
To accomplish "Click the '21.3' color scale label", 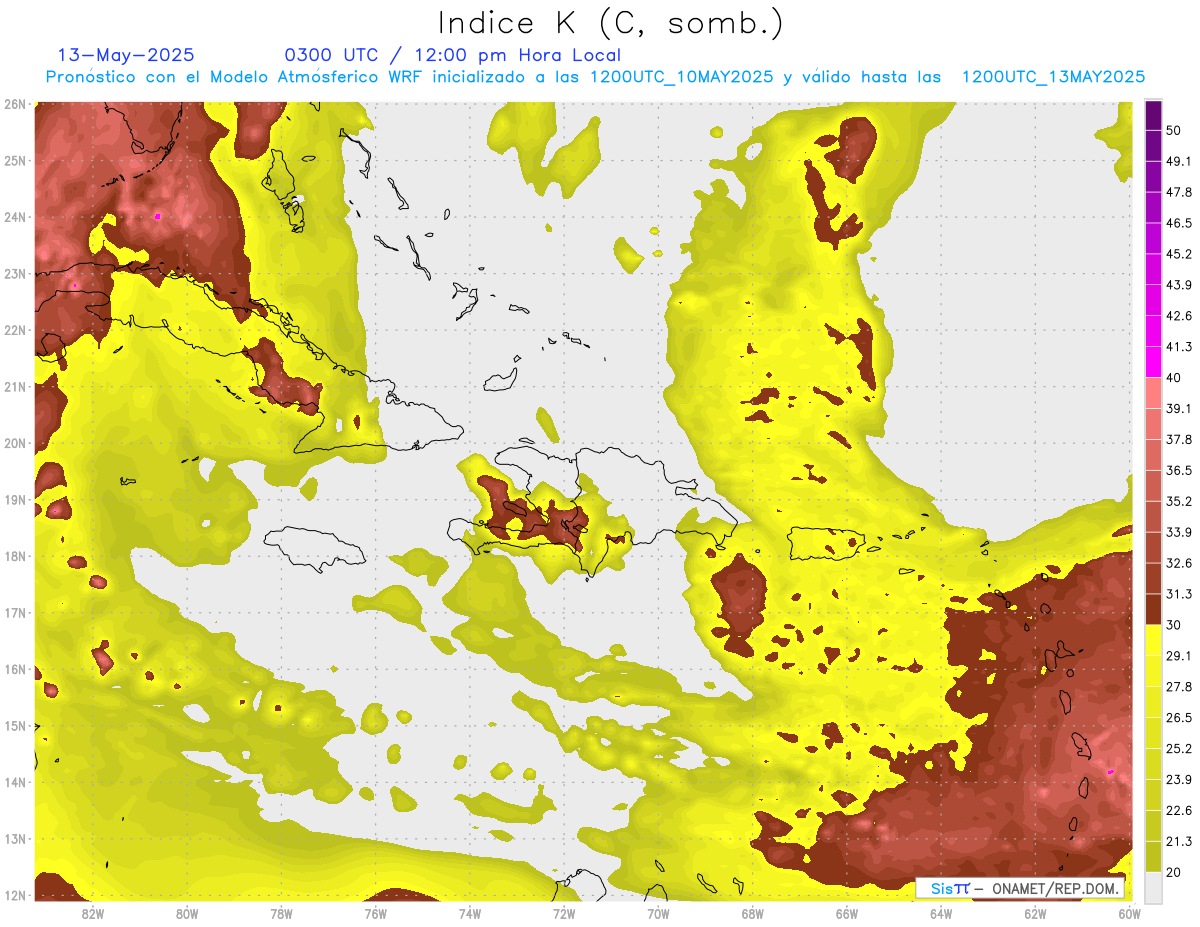I will click(x=1179, y=841).
